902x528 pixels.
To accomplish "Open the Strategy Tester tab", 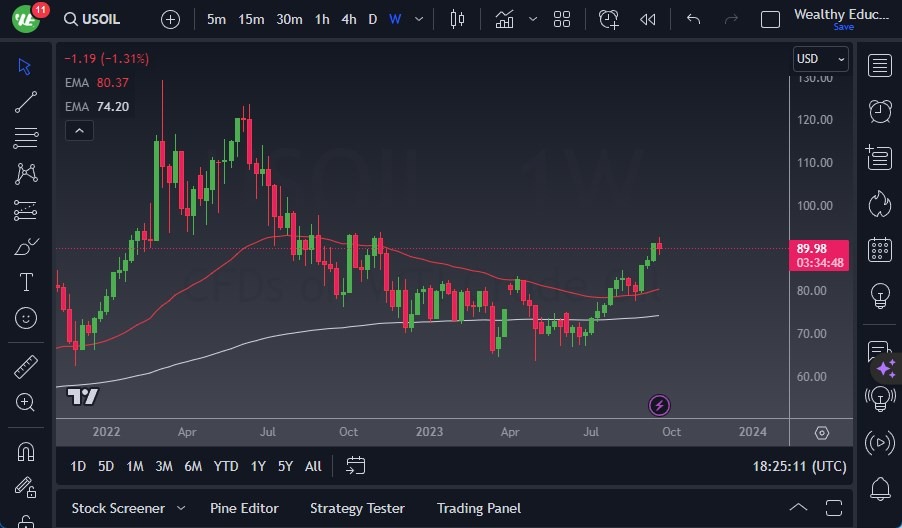I will coord(357,508).
